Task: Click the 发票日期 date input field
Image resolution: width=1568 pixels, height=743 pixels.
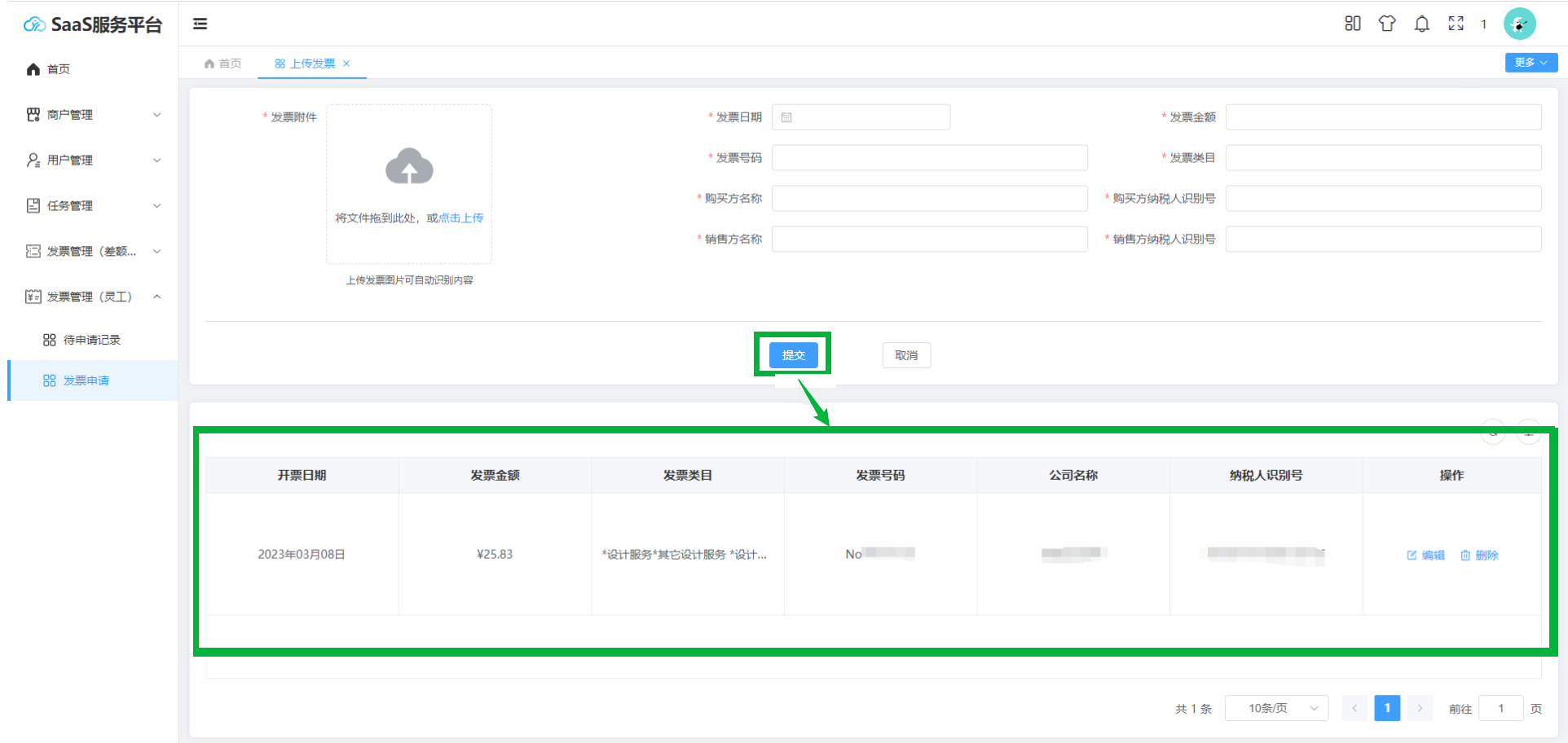Action: click(861, 117)
